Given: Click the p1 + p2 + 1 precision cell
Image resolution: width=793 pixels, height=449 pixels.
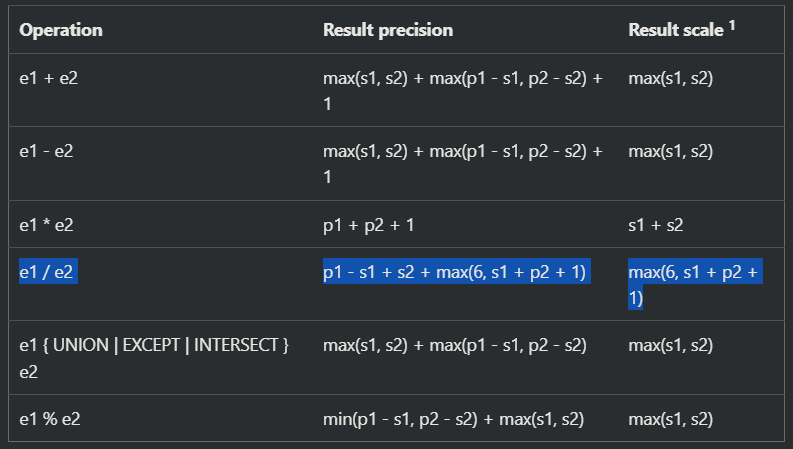Looking at the screenshot, I should tap(369, 226).
